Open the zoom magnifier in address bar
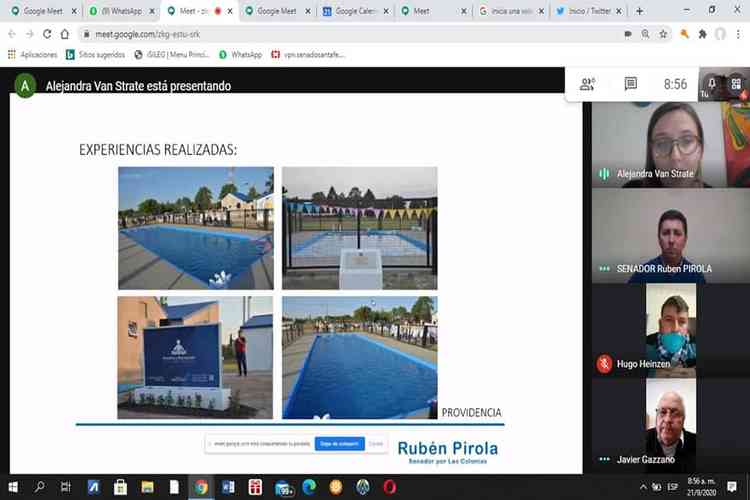This screenshot has height=500, width=750. tap(645, 34)
